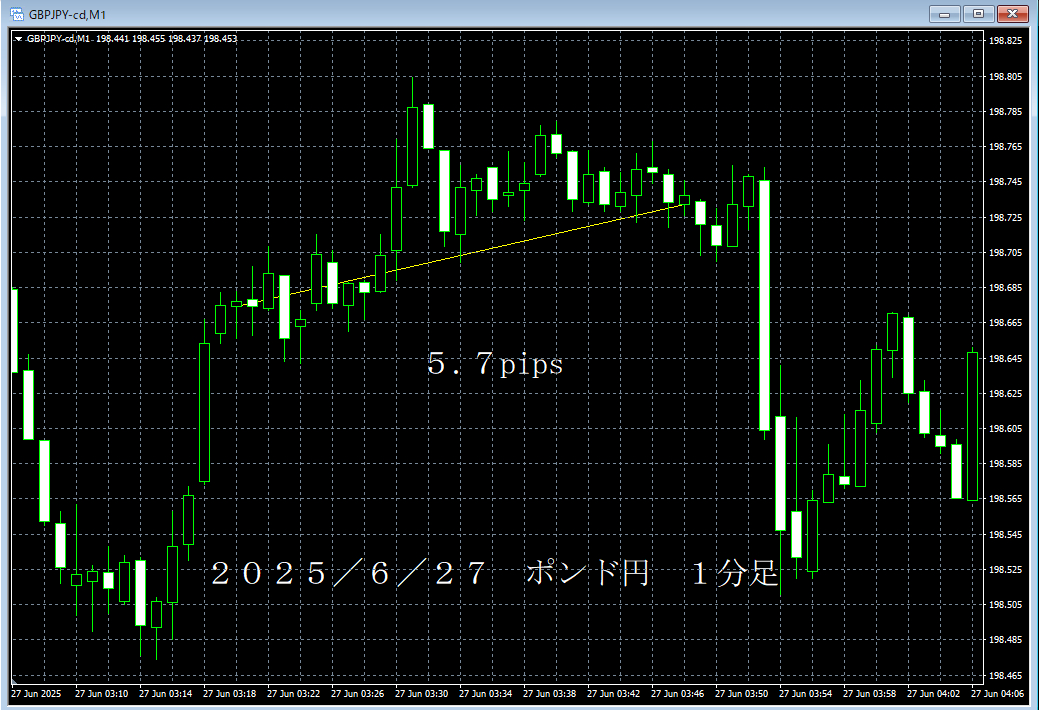
Task: Click the 27 Jun 2025 date label
Action: pyautogui.click(x=36, y=693)
